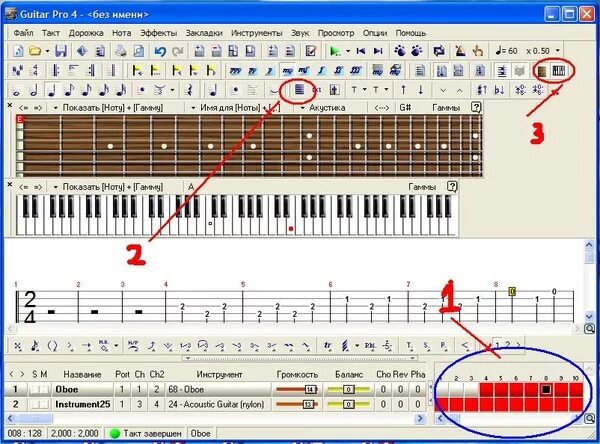
Task: Adjust the Instrument25 balance slider
Action: coord(348,405)
